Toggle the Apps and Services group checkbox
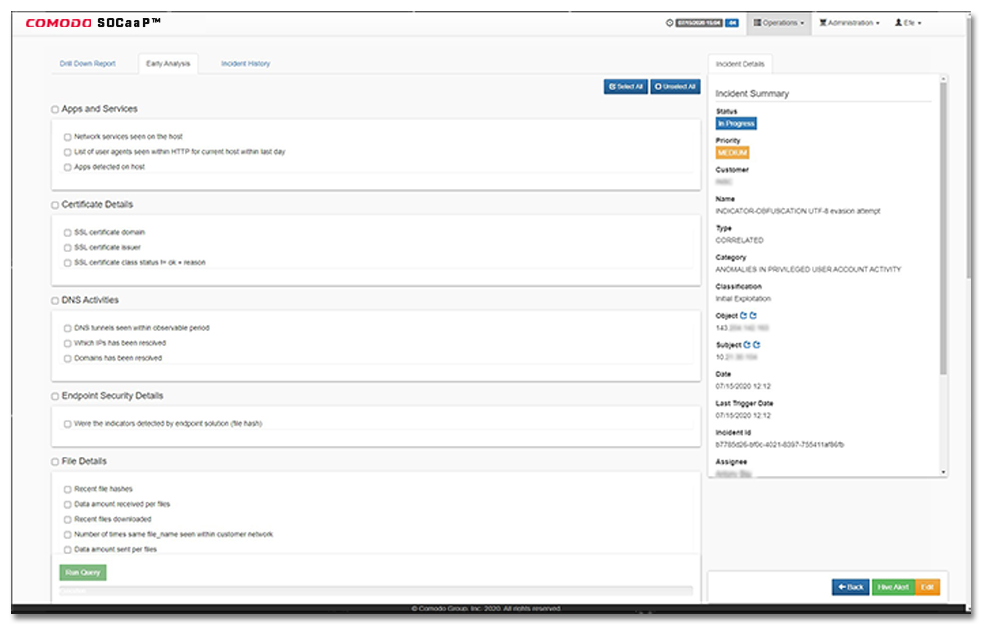Screen dimensions: 996x628 pyautogui.click(x=55, y=110)
